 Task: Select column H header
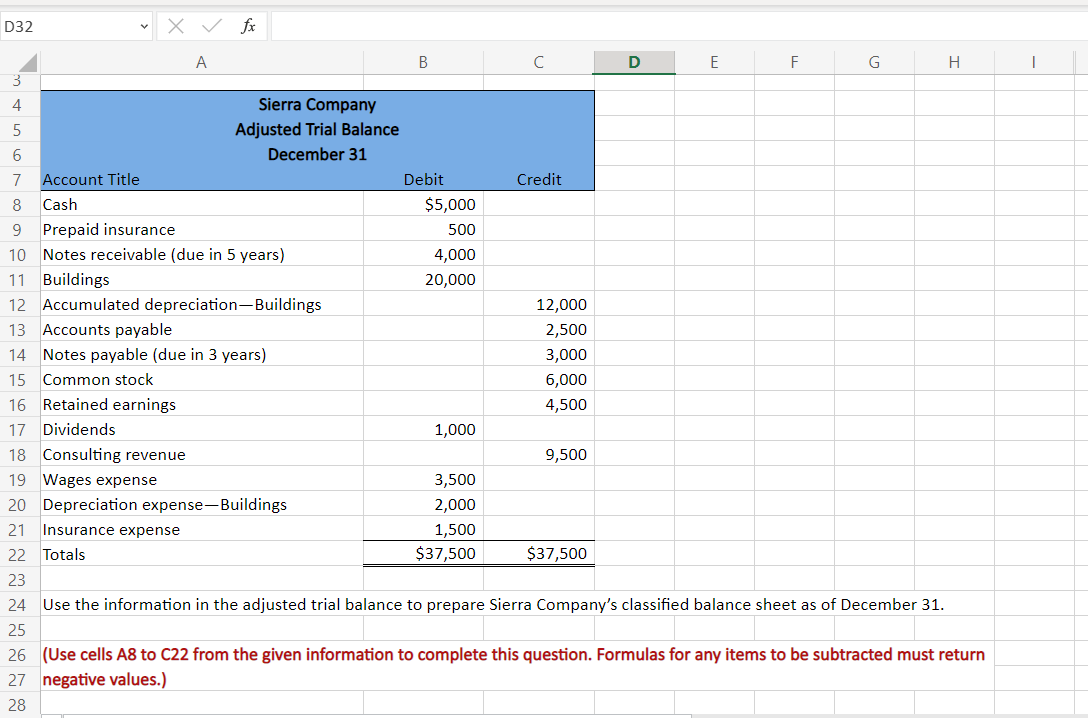(954, 62)
